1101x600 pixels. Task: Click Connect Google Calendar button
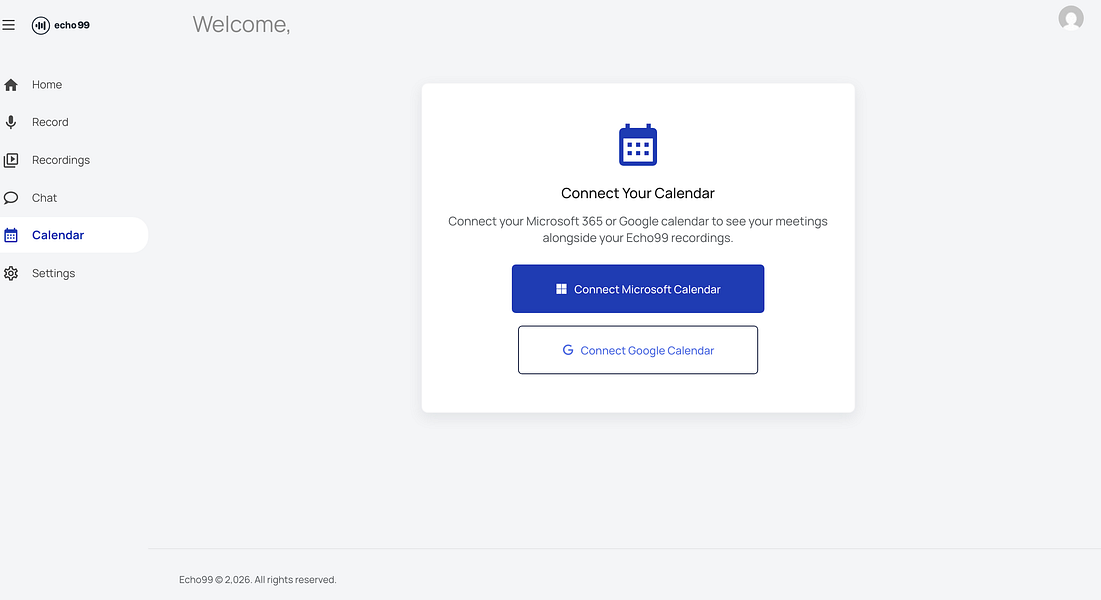638,350
